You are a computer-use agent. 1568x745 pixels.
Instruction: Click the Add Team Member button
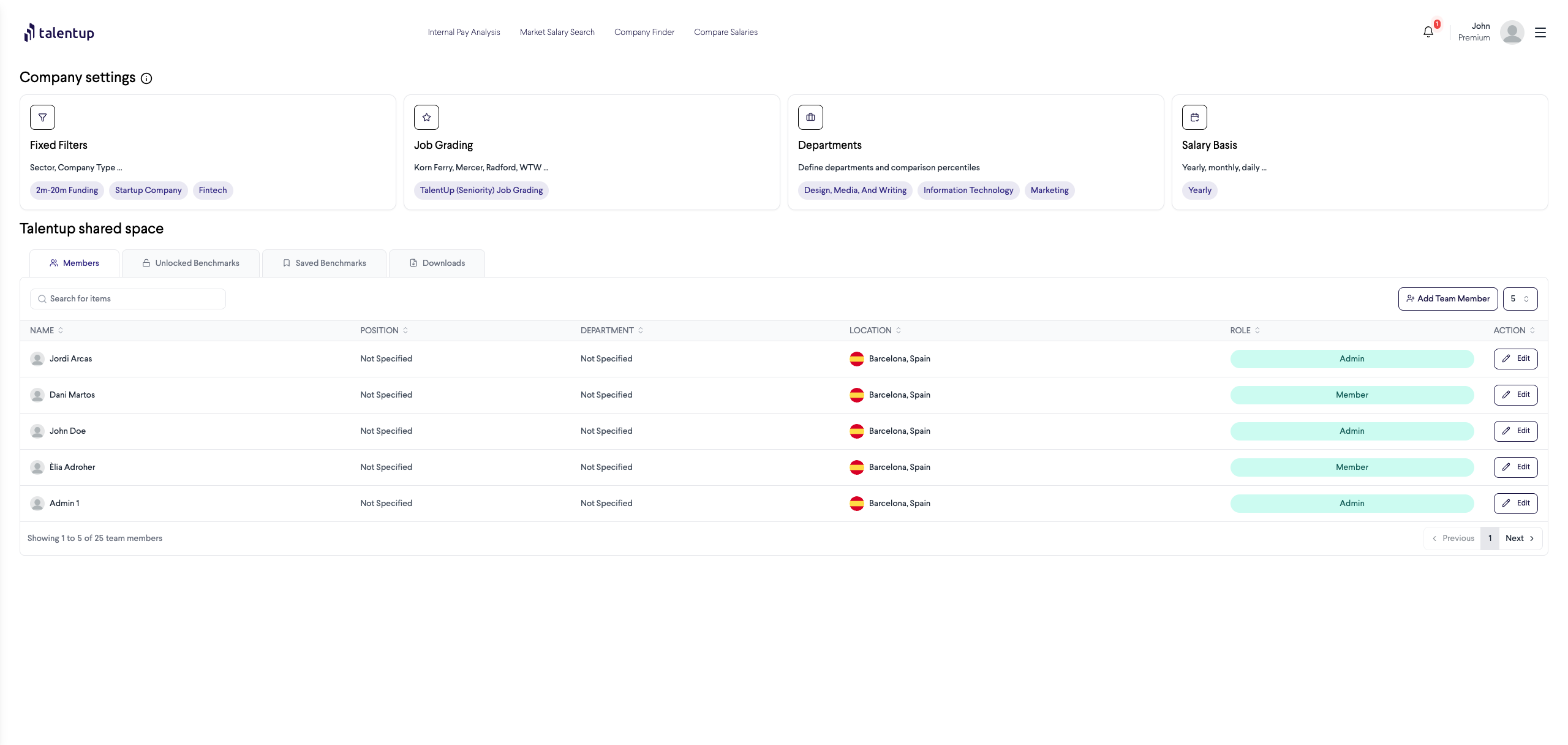pos(1447,298)
